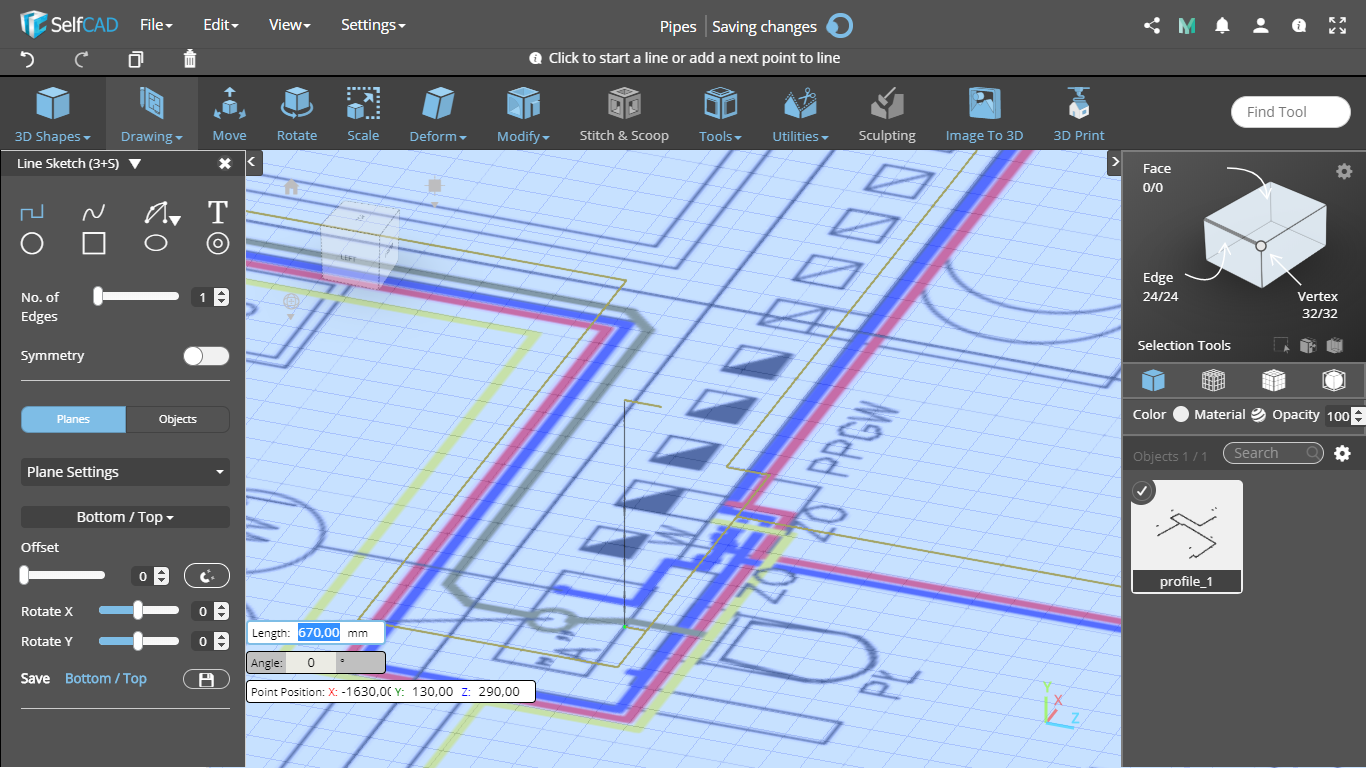
Task: Click the Undo arrow icon
Action: click(28, 59)
